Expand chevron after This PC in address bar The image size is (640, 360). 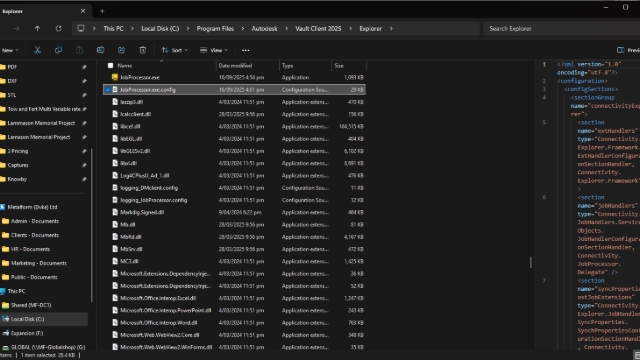(x=132, y=29)
